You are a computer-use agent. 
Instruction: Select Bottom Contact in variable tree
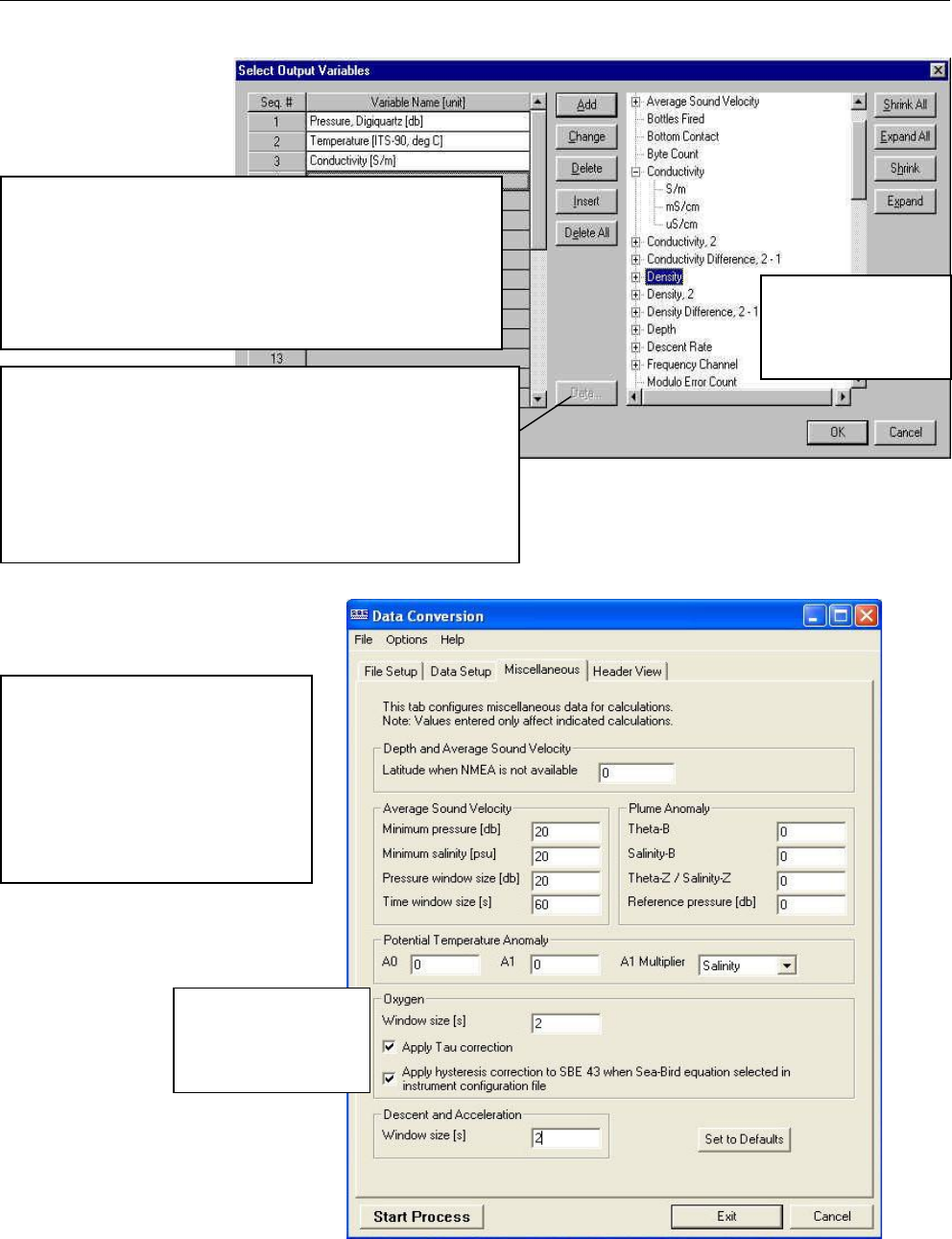point(682,136)
